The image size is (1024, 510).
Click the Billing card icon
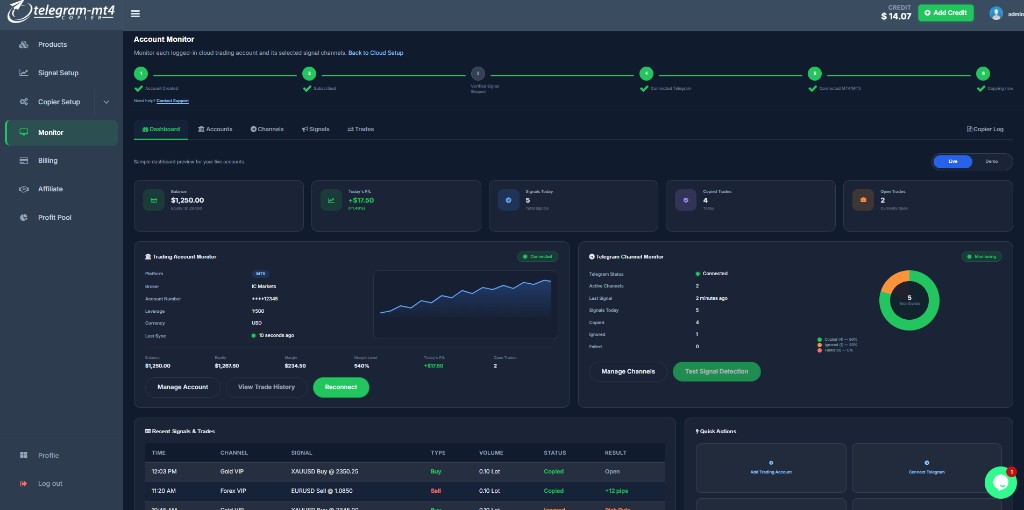coord(24,161)
